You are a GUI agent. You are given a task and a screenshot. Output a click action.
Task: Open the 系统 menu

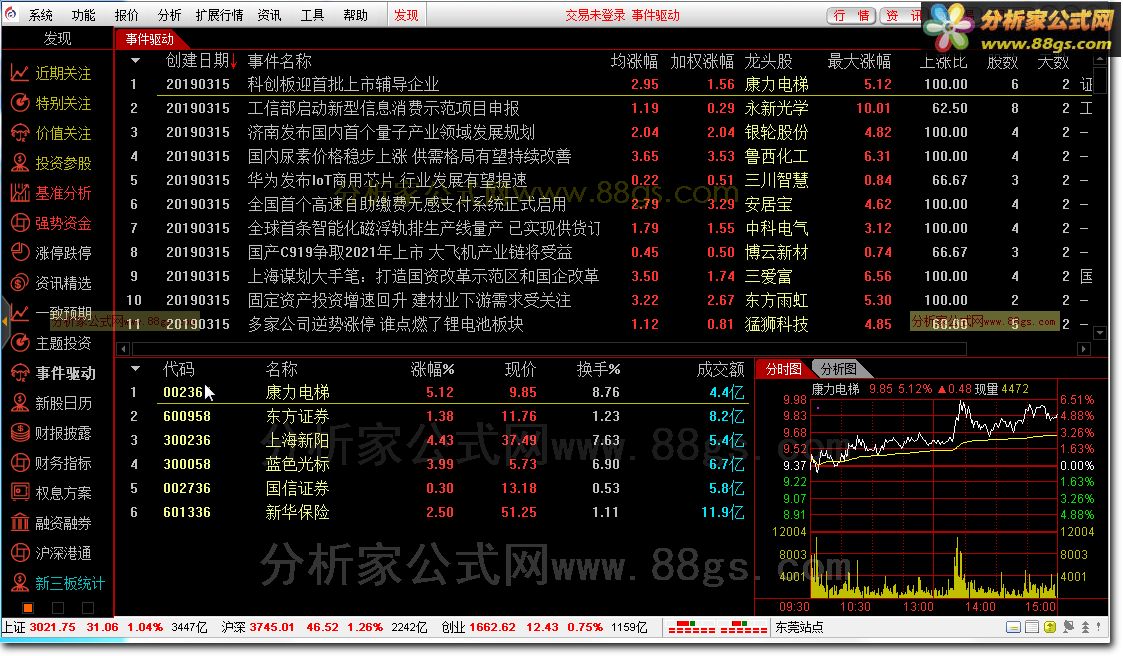click(41, 15)
